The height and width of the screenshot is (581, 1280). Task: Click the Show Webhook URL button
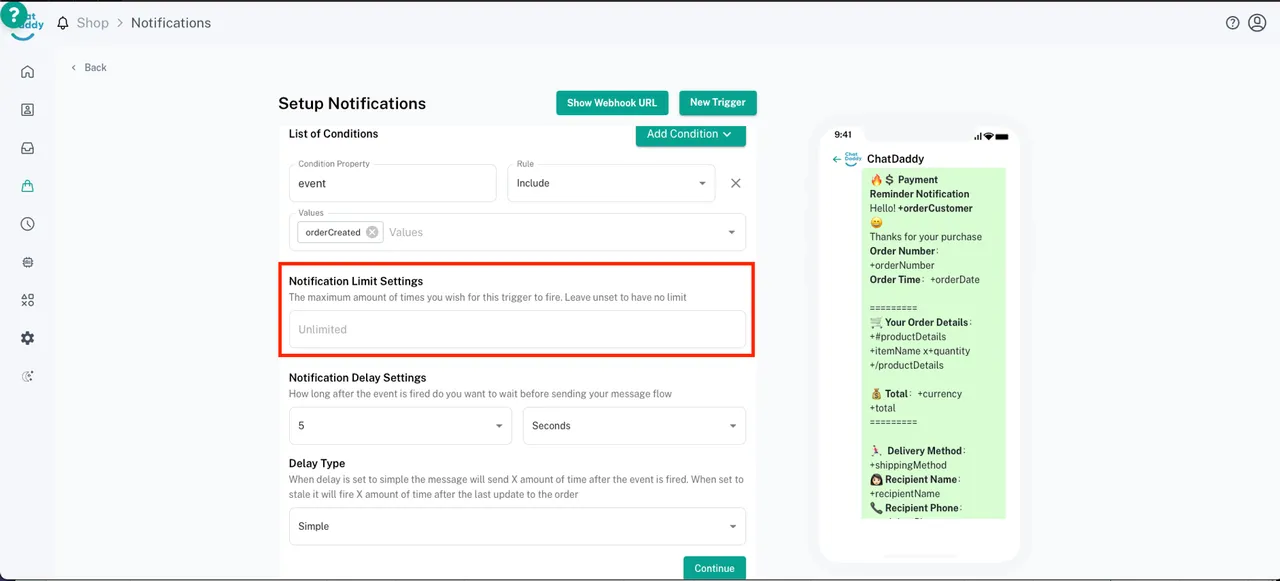tap(611, 103)
